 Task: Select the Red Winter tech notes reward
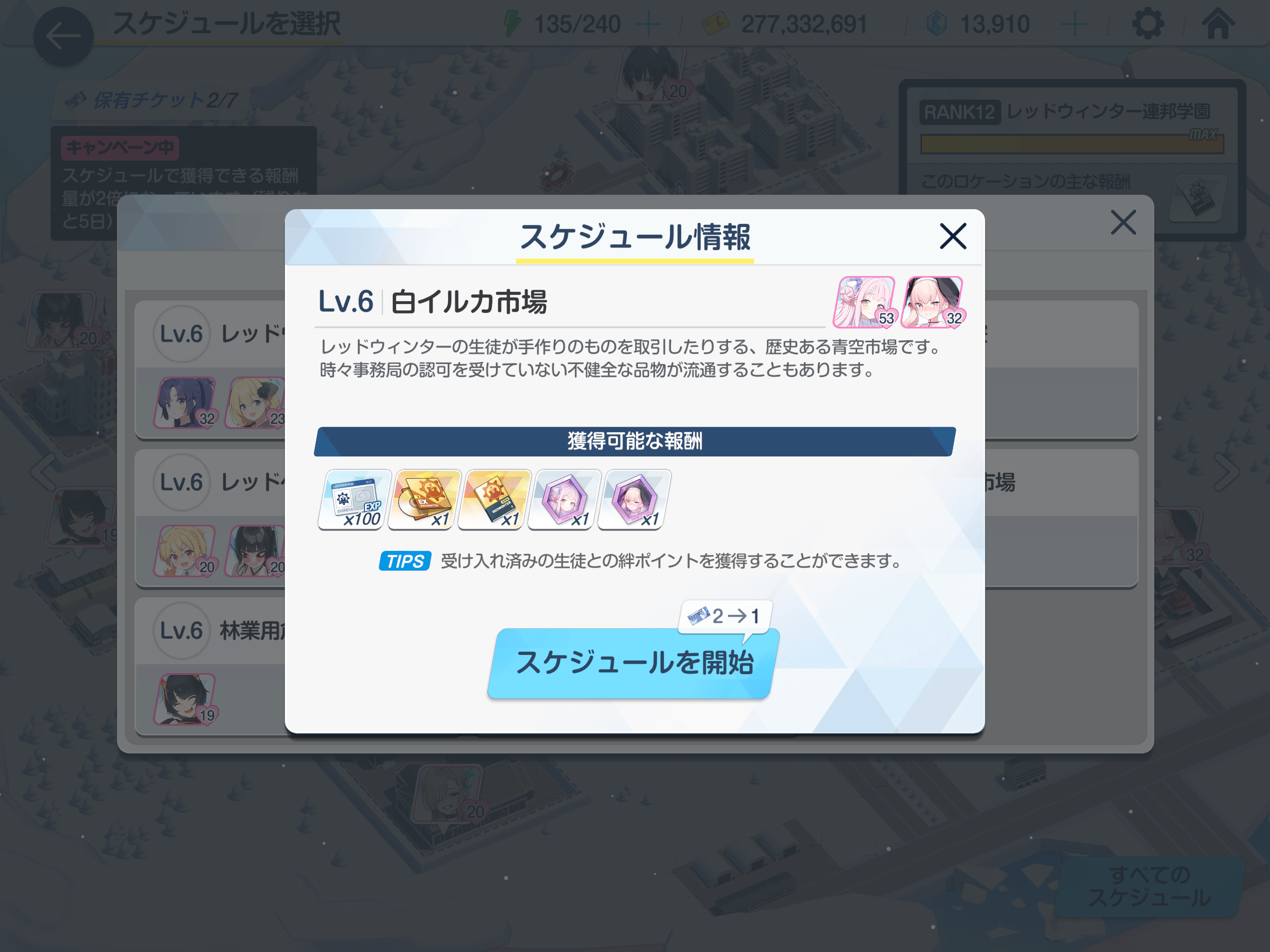[494, 499]
